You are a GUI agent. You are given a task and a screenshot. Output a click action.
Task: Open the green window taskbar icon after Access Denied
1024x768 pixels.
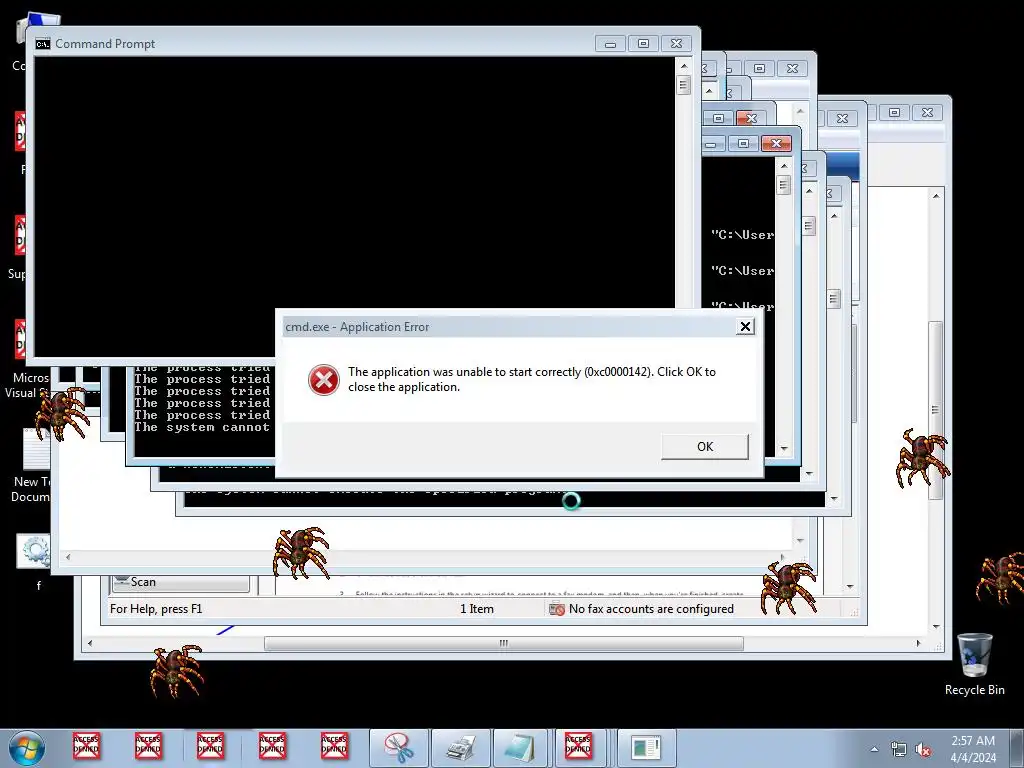tap(647, 748)
